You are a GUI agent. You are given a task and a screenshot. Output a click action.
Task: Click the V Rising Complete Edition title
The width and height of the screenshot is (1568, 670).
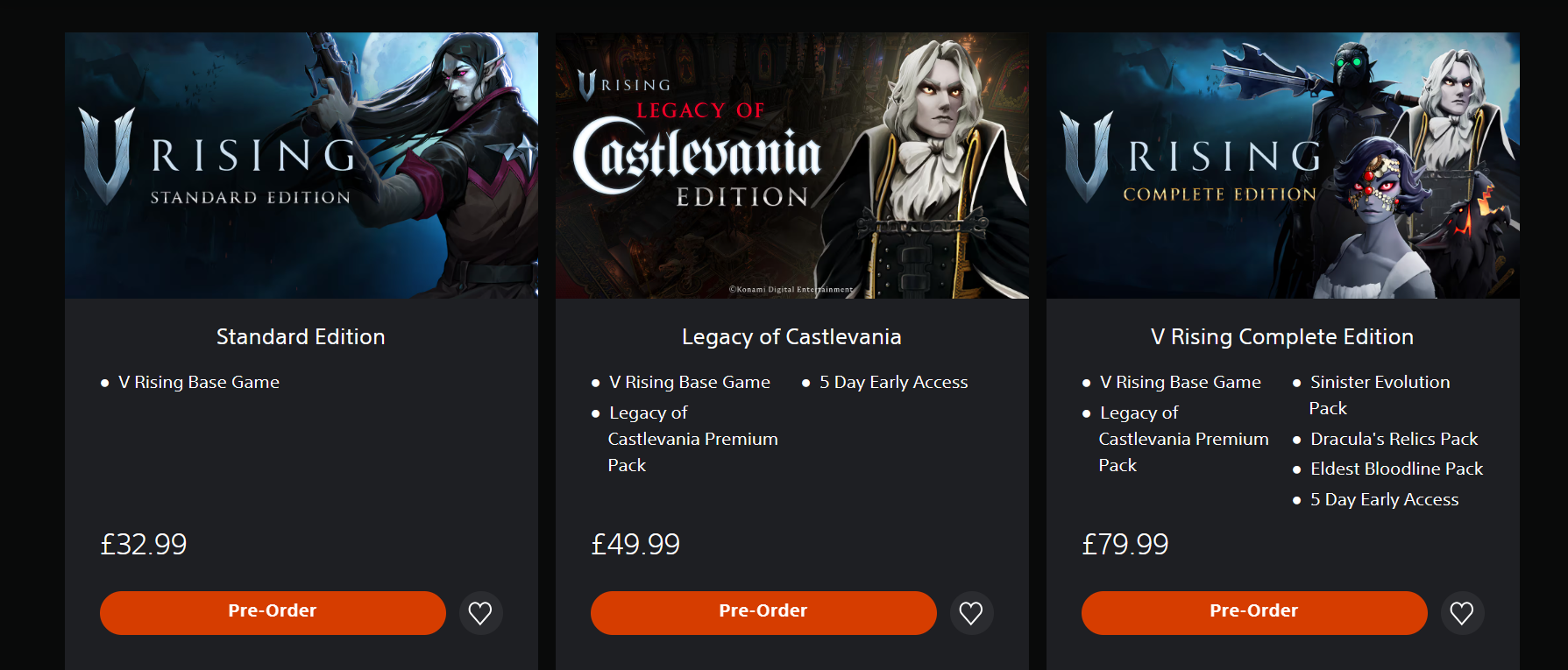click(x=1282, y=337)
